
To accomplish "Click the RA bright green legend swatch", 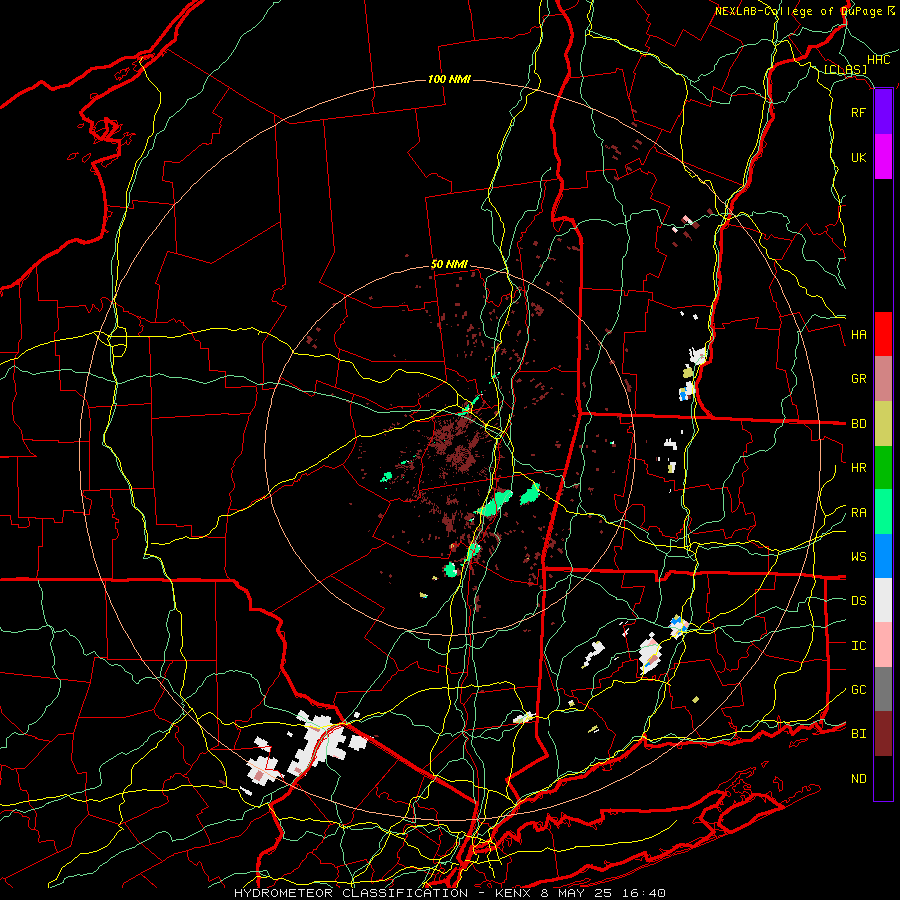I will coord(883,512).
